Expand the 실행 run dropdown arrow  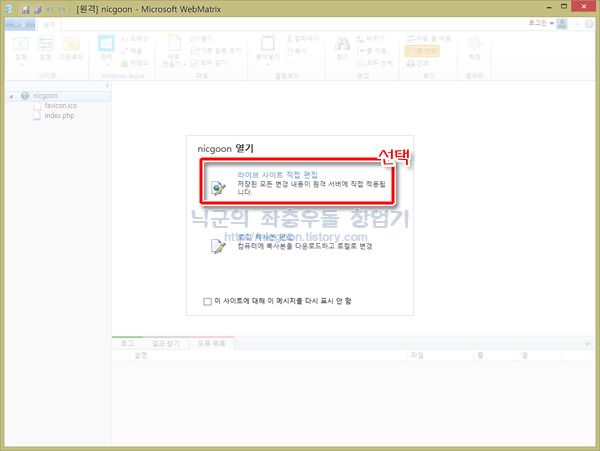(x=21, y=65)
